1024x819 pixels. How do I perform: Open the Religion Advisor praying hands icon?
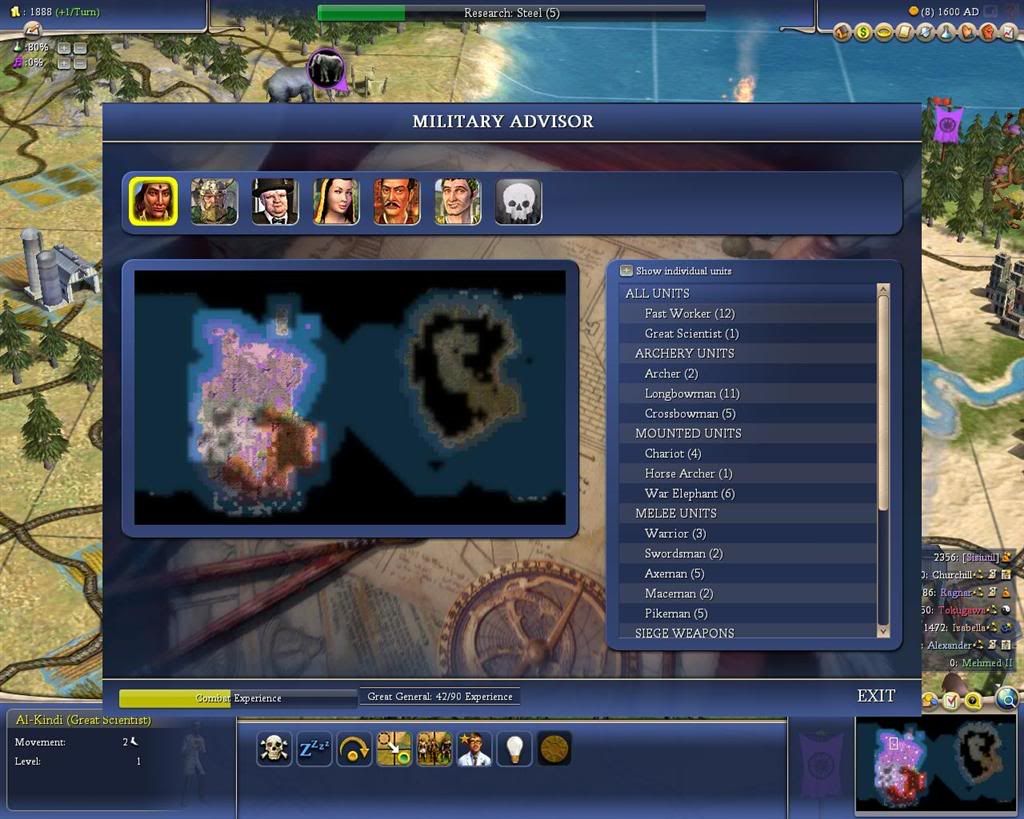[x=968, y=31]
